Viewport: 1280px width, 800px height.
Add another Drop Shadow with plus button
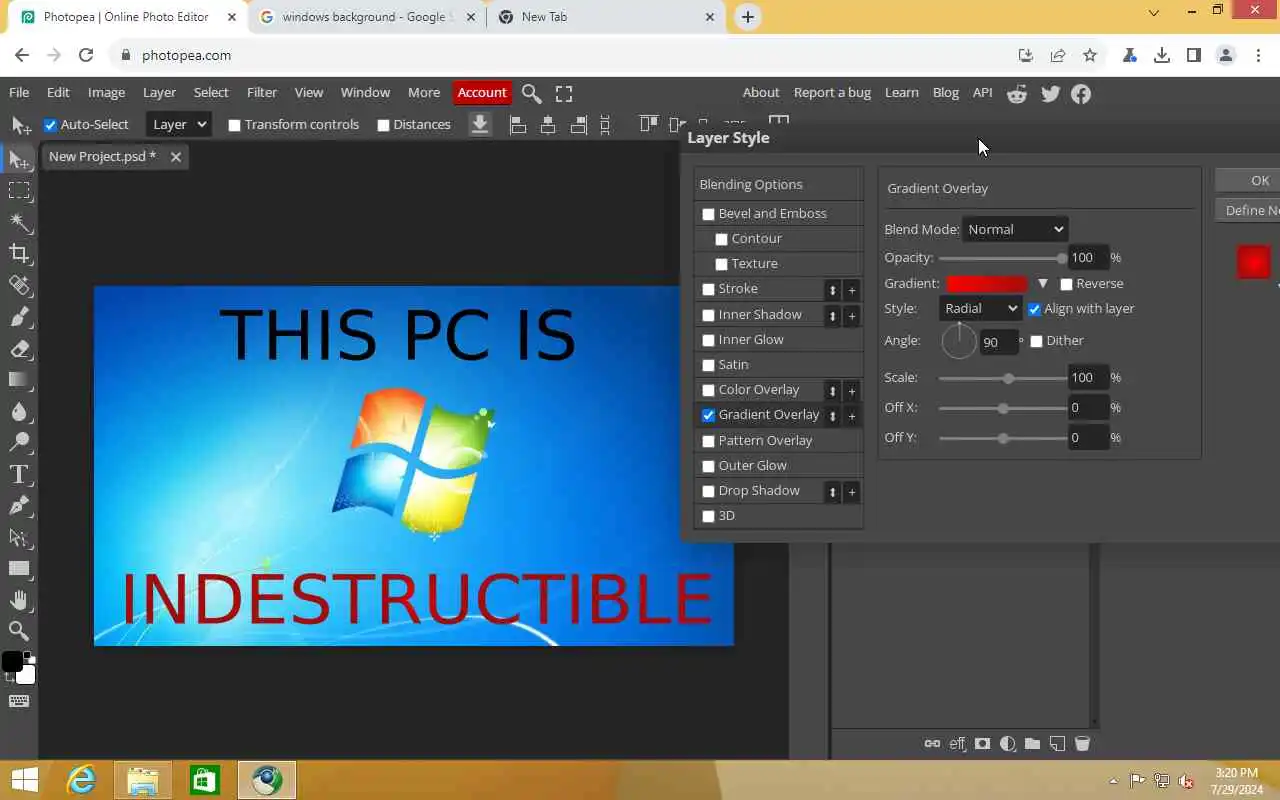click(x=852, y=492)
